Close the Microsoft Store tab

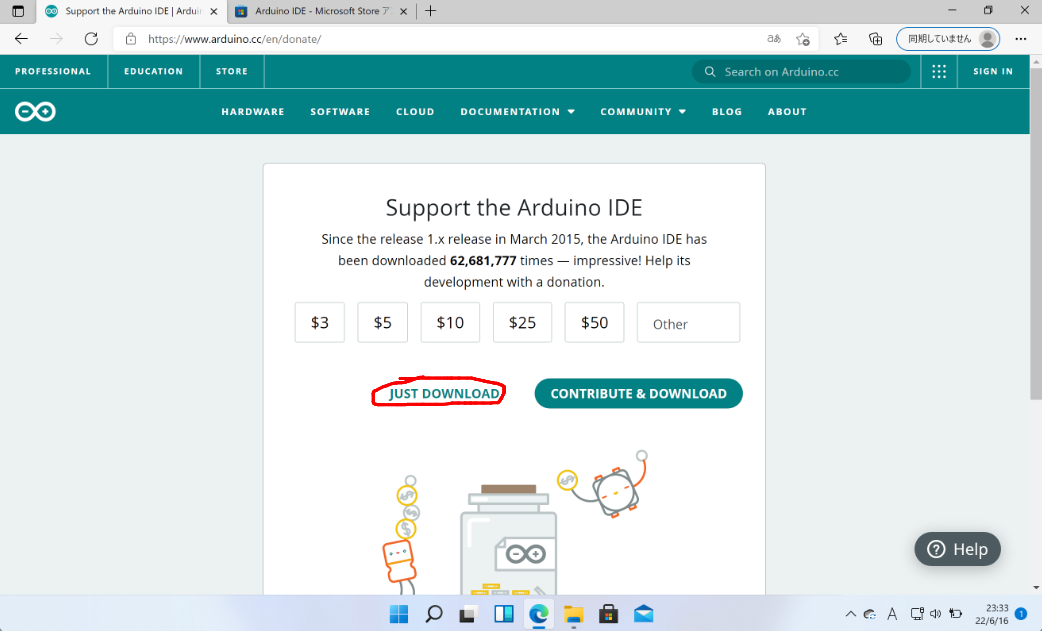403,11
